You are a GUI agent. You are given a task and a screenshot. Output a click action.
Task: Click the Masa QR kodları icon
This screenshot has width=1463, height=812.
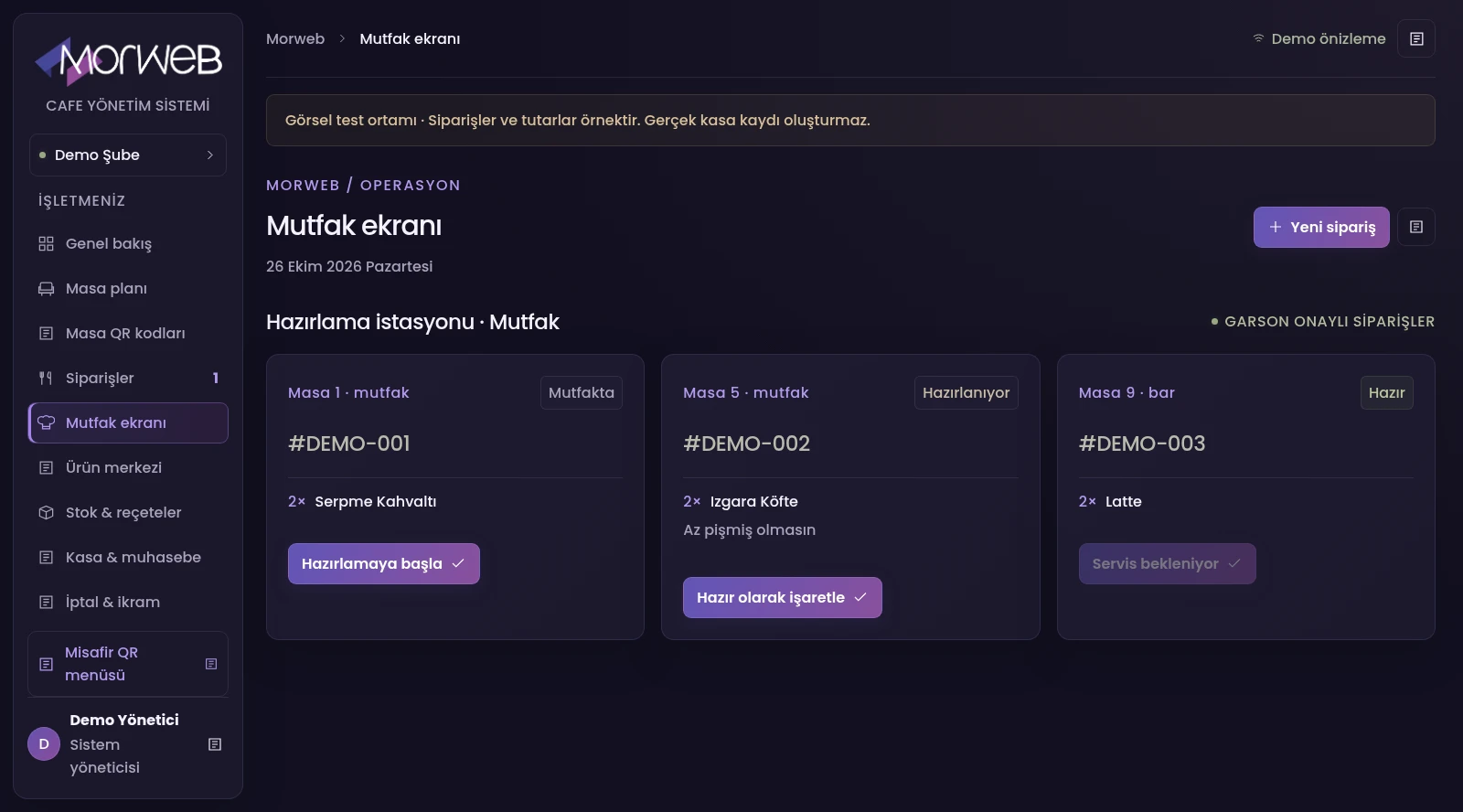pyautogui.click(x=46, y=333)
